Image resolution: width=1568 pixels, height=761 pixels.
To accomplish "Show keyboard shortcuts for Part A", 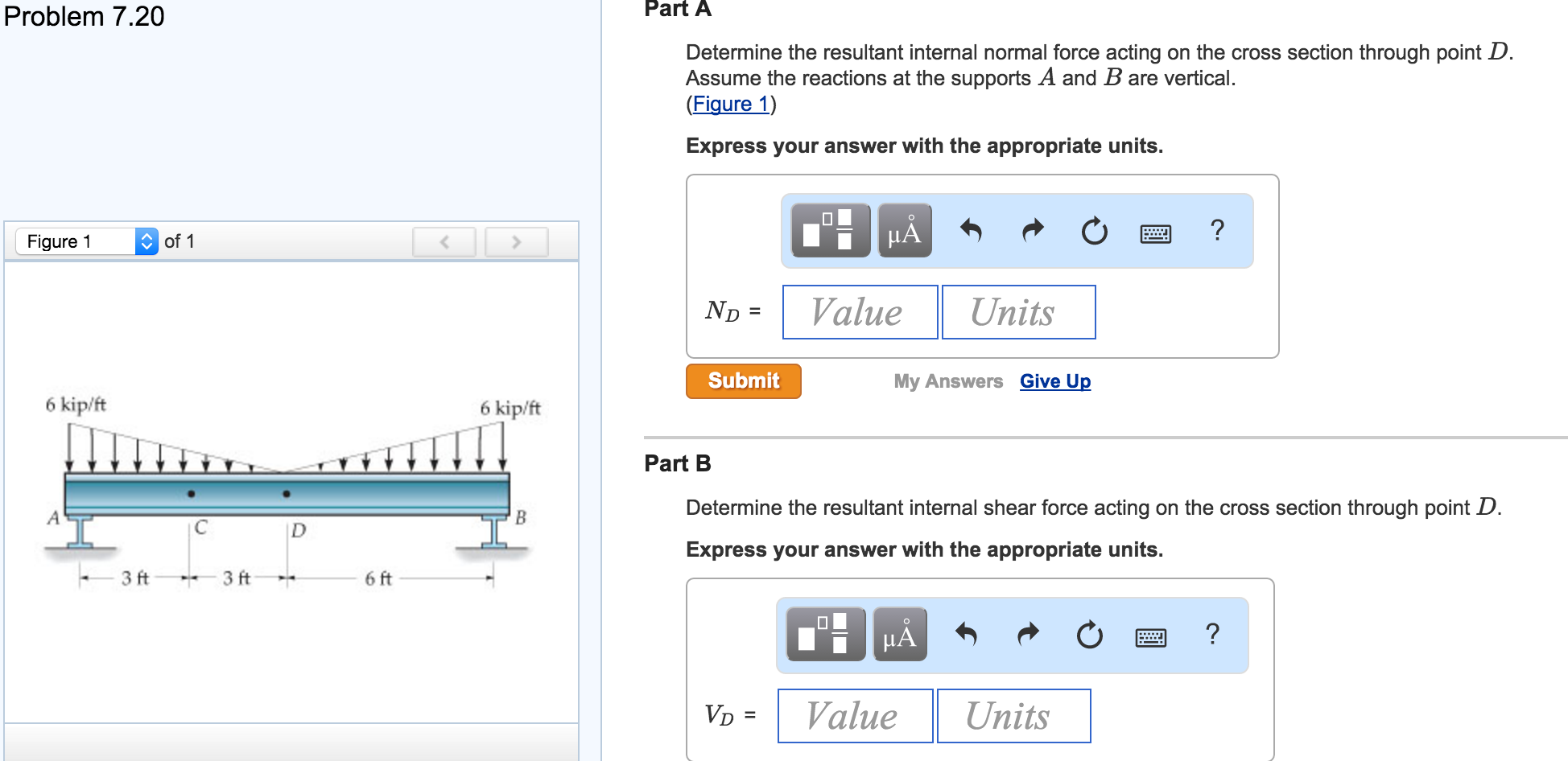I will click(x=1155, y=234).
